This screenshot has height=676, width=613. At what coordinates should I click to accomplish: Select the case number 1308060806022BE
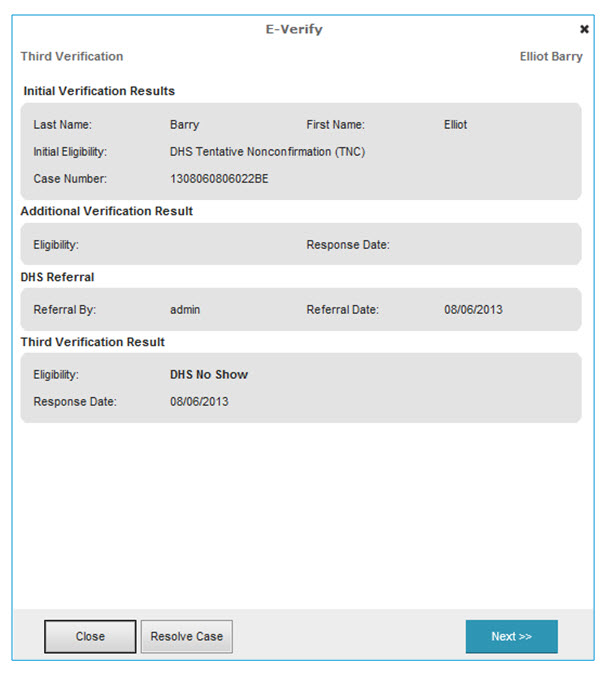point(219,178)
